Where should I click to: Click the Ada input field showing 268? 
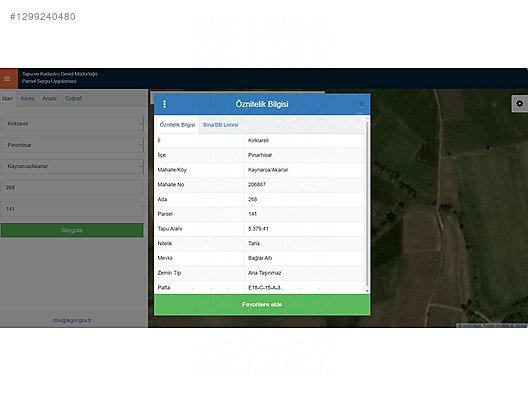[72, 188]
